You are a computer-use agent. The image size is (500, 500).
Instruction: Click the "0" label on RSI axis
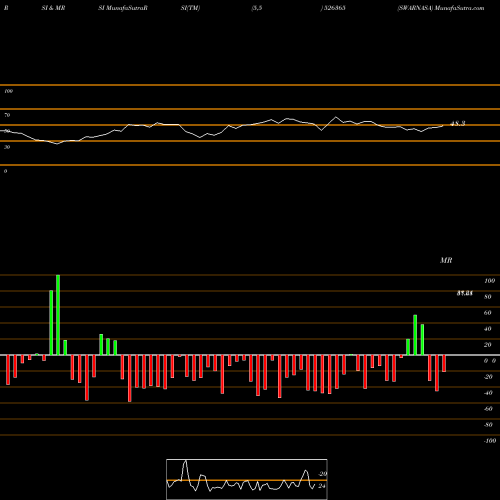click(x=5, y=171)
